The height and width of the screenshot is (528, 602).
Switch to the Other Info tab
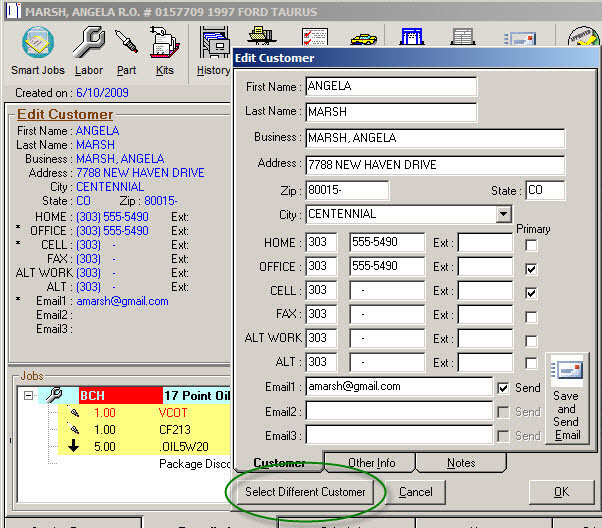pyautogui.click(x=371, y=463)
